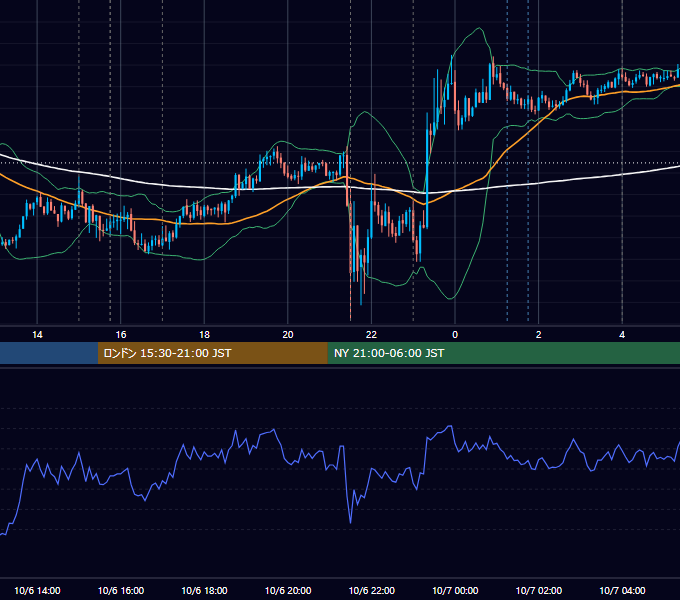680x600 pixels.
Task: Click the 18 hour axis label
Action: (x=204, y=335)
